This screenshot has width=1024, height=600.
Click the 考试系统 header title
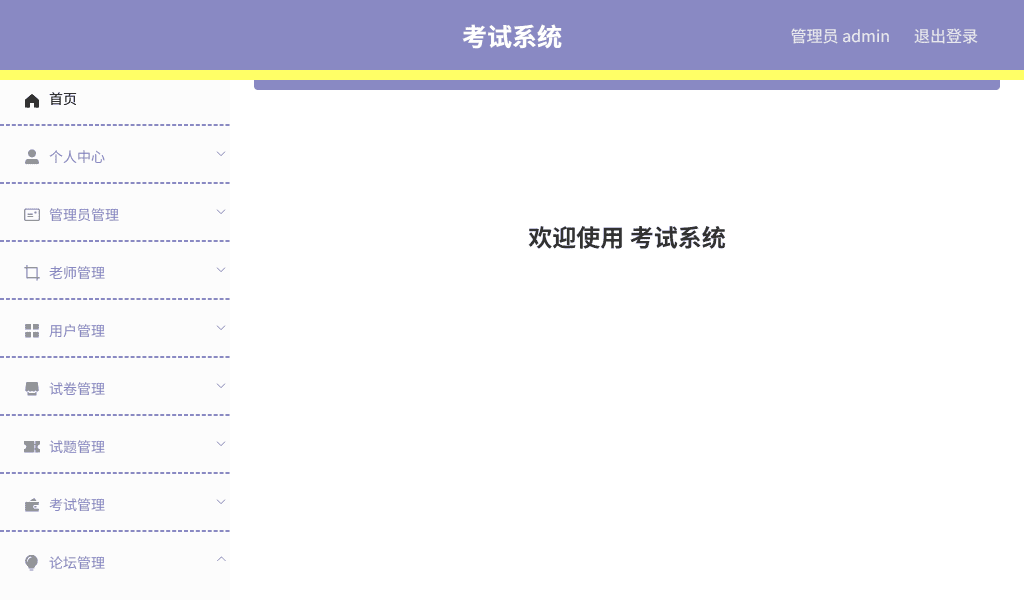[512, 36]
